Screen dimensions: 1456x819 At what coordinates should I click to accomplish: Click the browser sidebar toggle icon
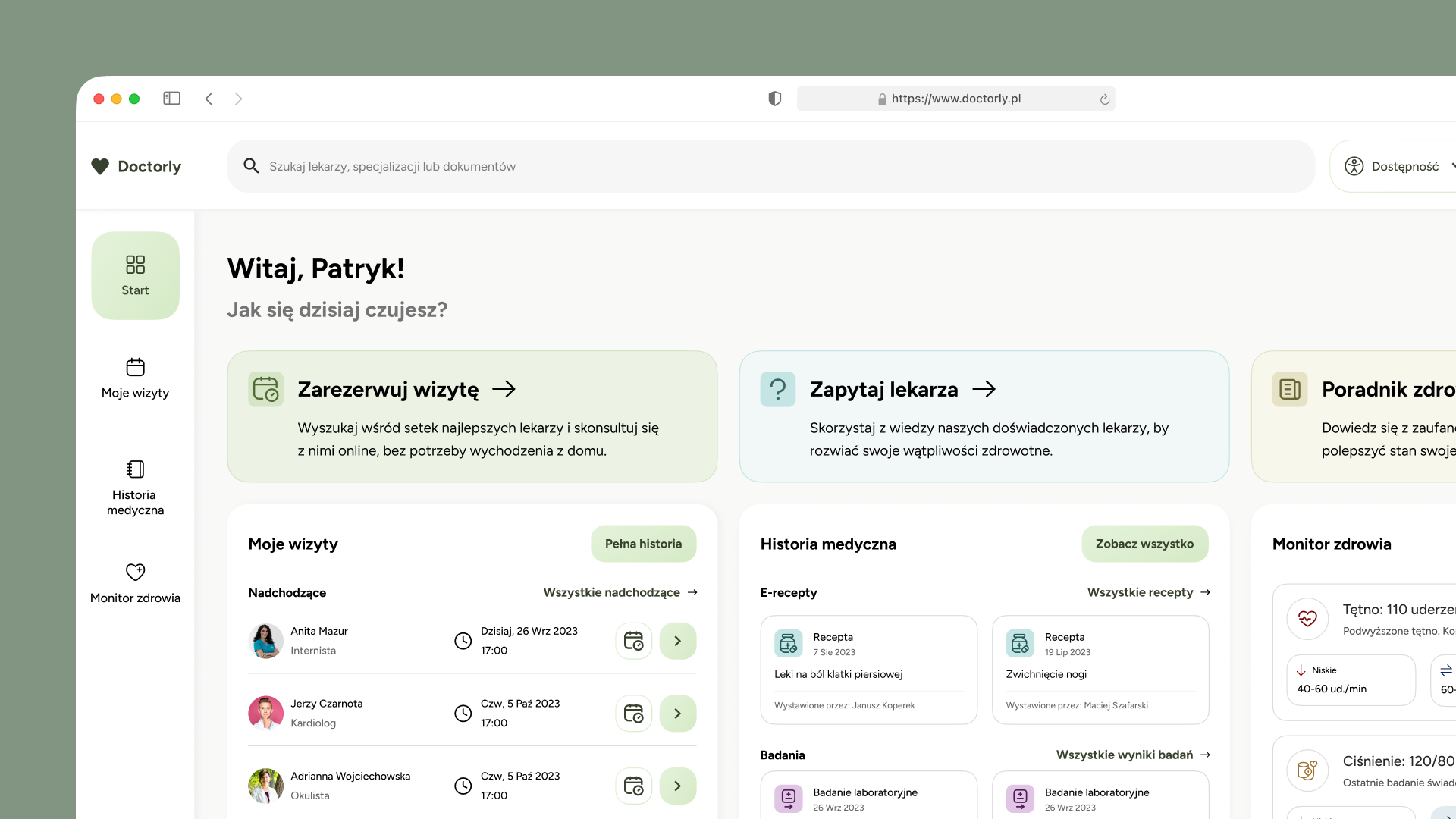(172, 99)
